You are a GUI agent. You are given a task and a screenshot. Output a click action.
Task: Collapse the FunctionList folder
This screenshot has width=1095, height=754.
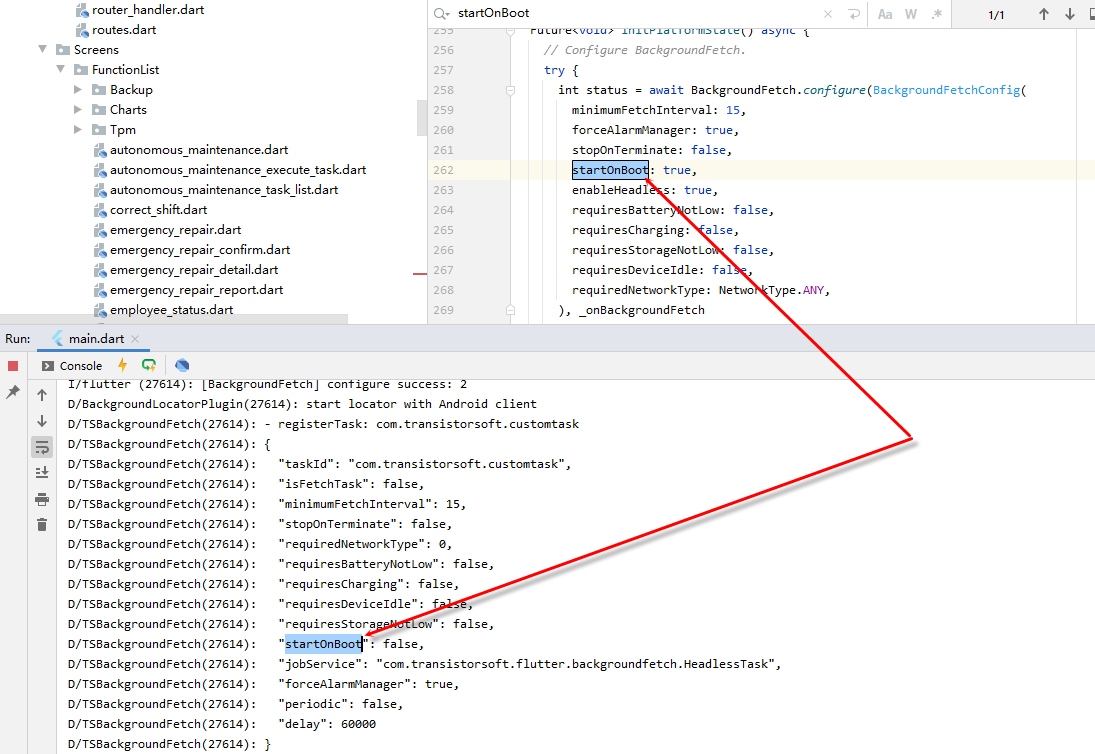[x=61, y=69]
